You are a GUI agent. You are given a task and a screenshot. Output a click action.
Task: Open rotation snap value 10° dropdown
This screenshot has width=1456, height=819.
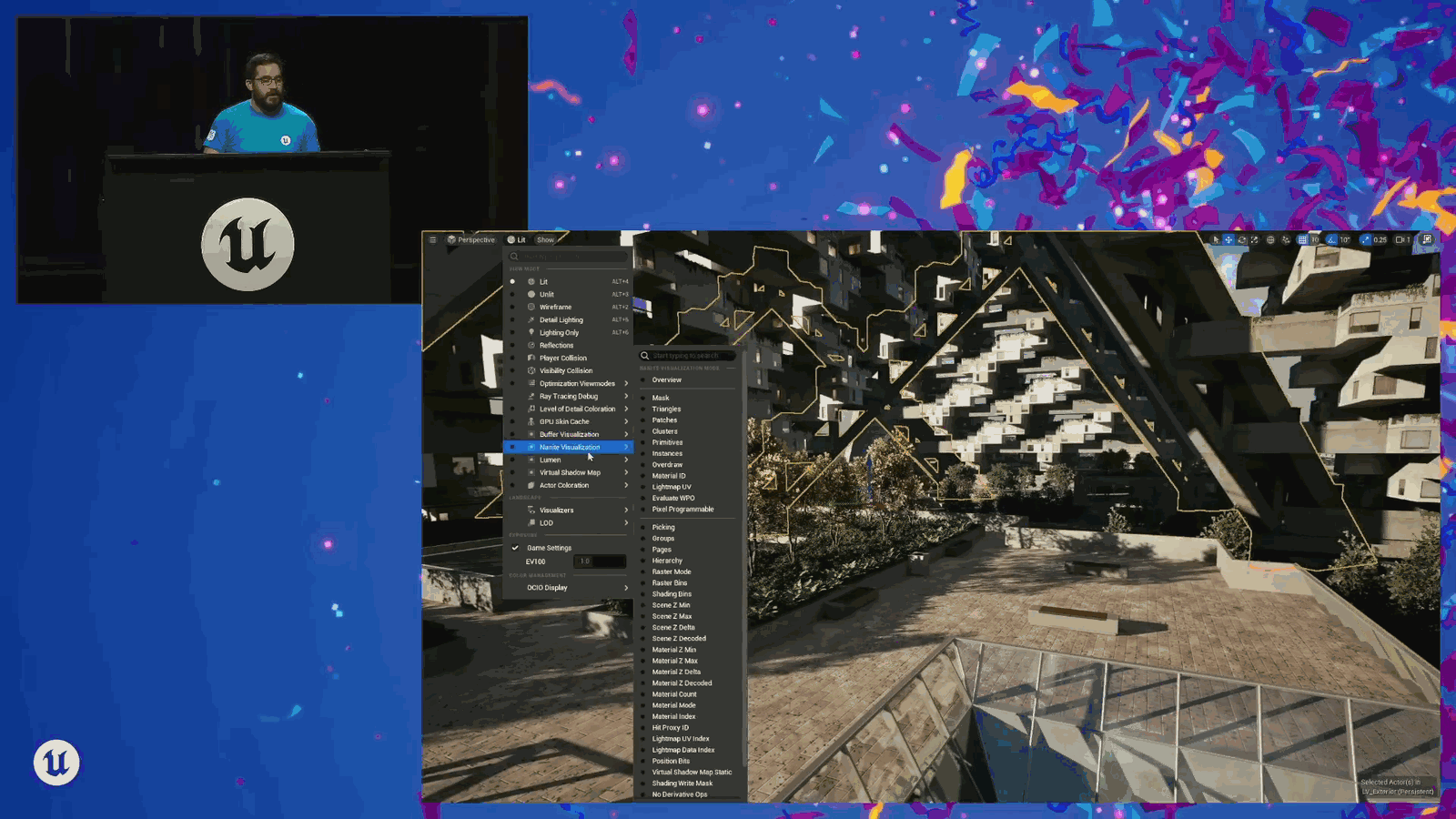(1345, 240)
